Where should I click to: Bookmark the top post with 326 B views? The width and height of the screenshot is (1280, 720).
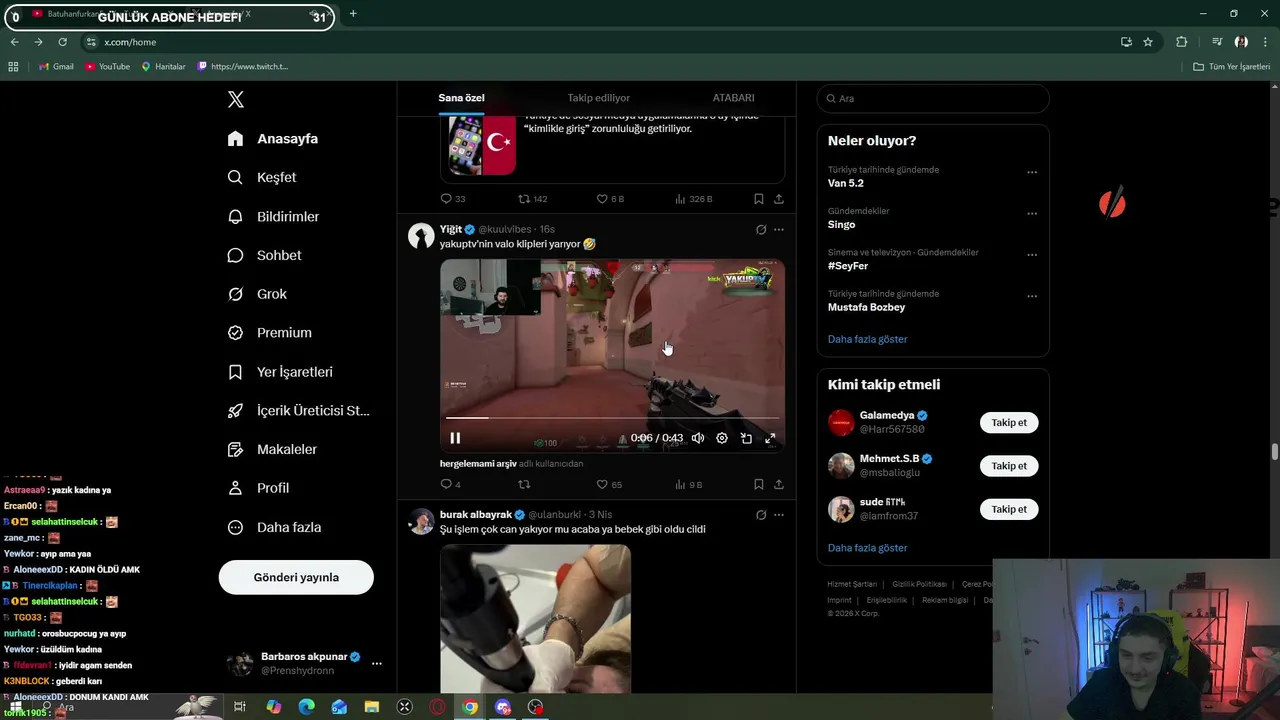pos(759,199)
